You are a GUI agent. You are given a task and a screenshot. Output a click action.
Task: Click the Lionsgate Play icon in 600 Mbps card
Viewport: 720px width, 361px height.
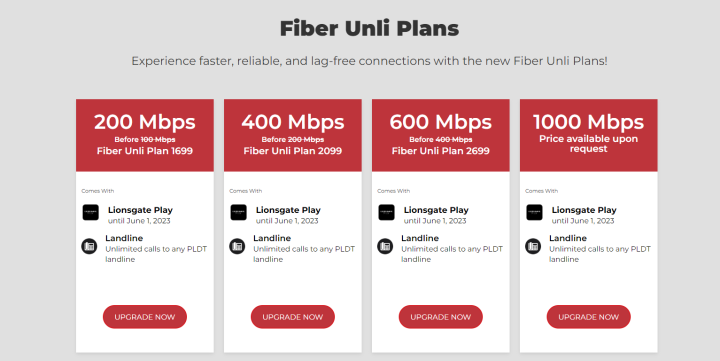(386, 213)
